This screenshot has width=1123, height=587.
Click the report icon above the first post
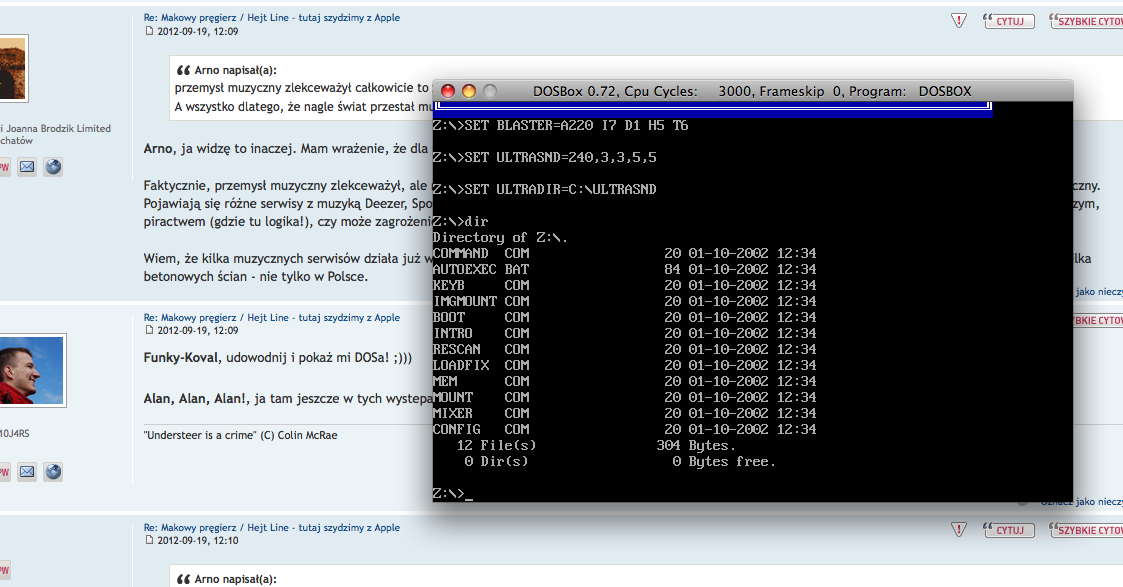click(x=958, y=20)
